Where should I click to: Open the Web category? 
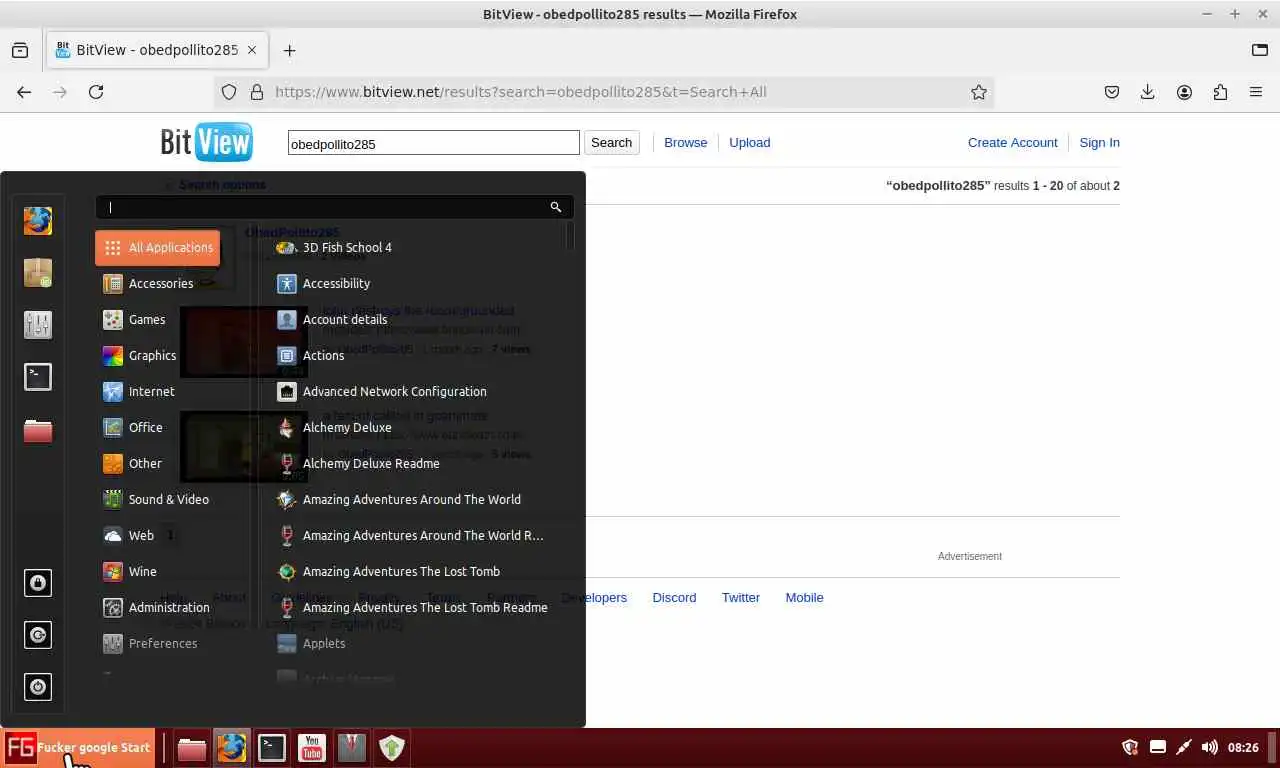click(158, 535)
